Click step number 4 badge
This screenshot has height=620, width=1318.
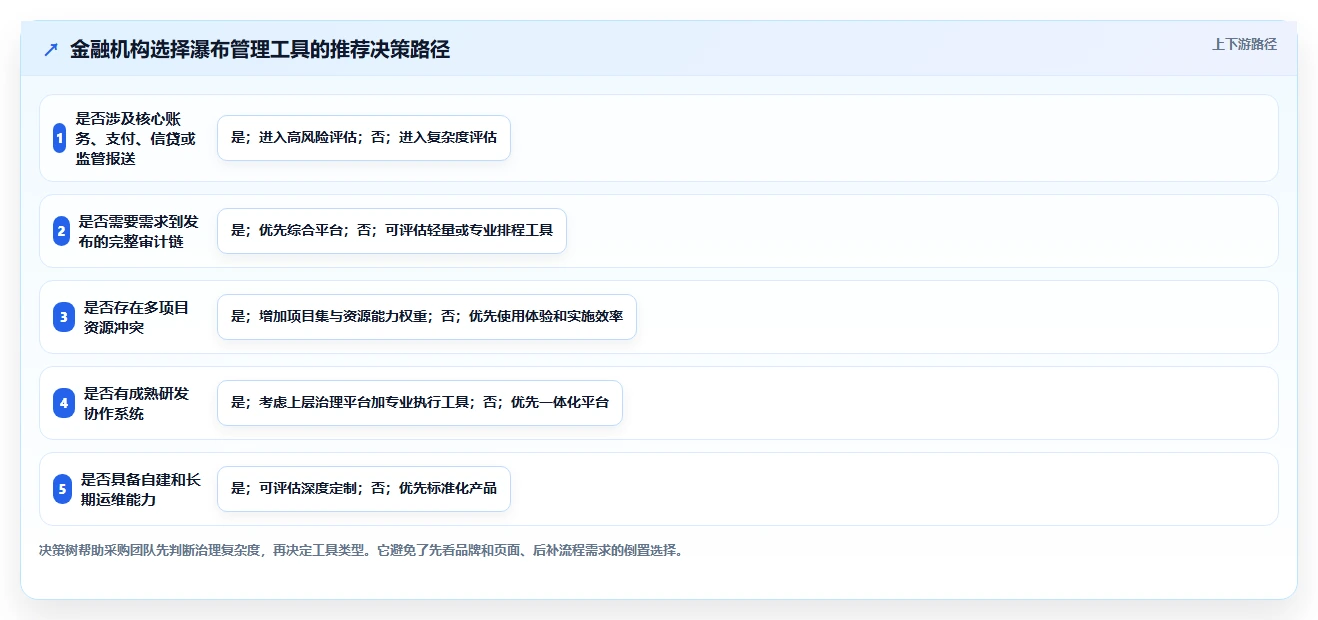(64, 403)
